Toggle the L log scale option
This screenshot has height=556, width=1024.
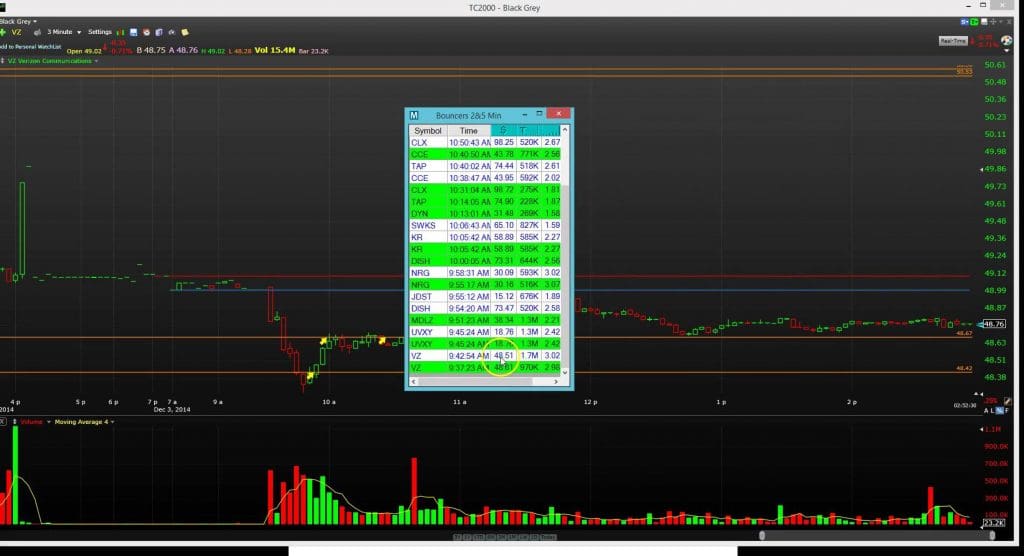click(993, 411)
